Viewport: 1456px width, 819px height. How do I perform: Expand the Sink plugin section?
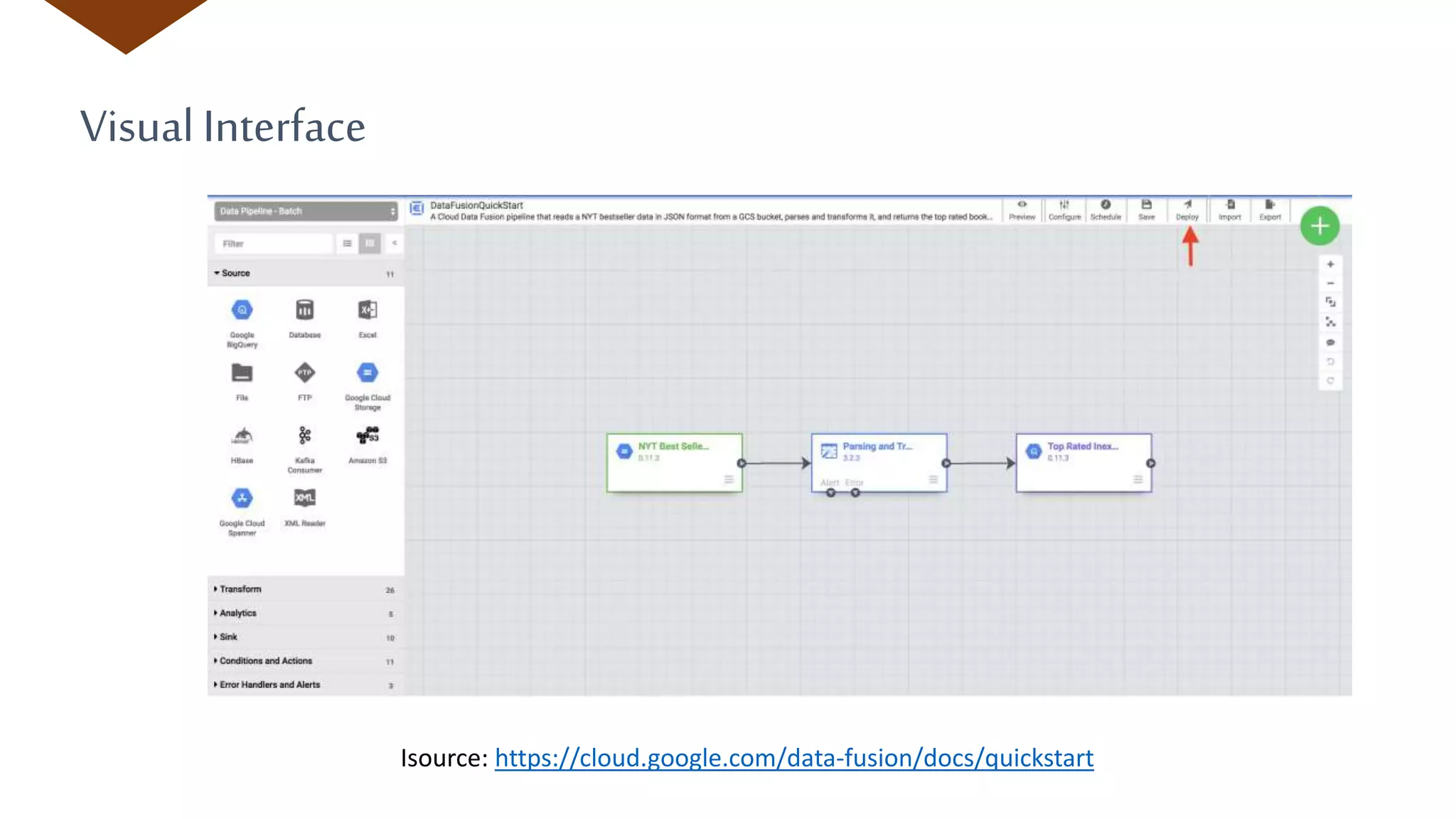pyautogui.click(x=228, y=637)
